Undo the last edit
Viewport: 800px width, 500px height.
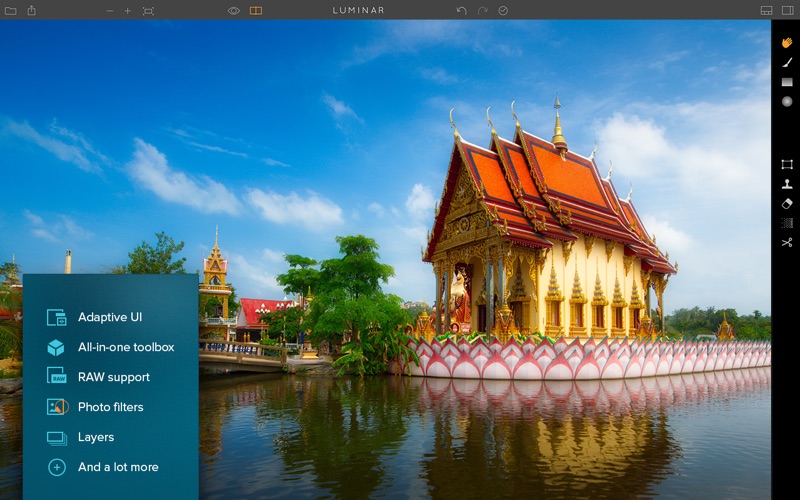coord(461,11)
